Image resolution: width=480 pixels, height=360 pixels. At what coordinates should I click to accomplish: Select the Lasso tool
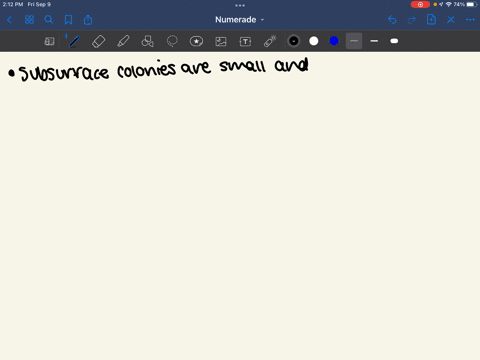coord(172,41)
